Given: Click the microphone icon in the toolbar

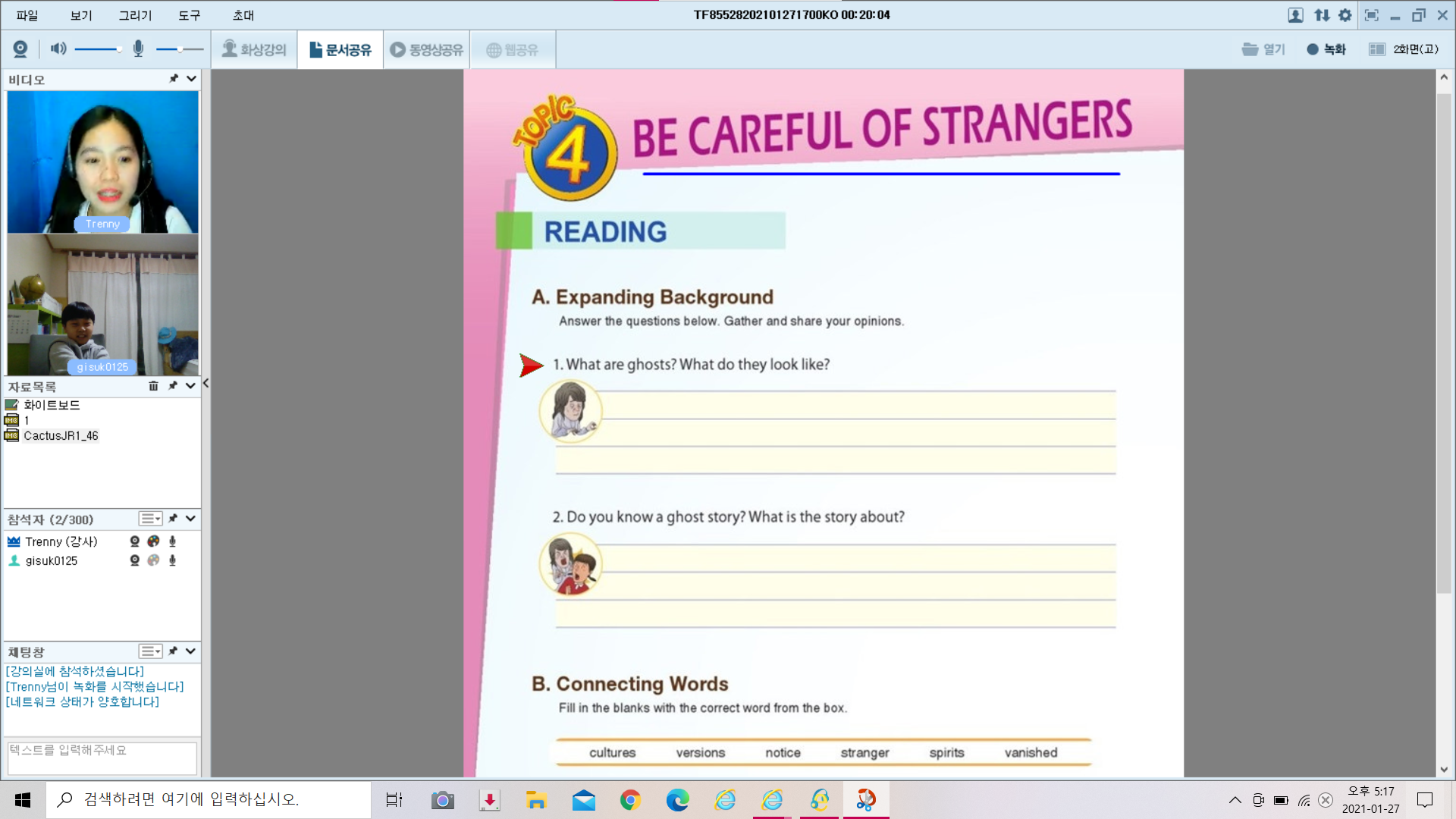Looking at the screenshot, I should point(138,49).
